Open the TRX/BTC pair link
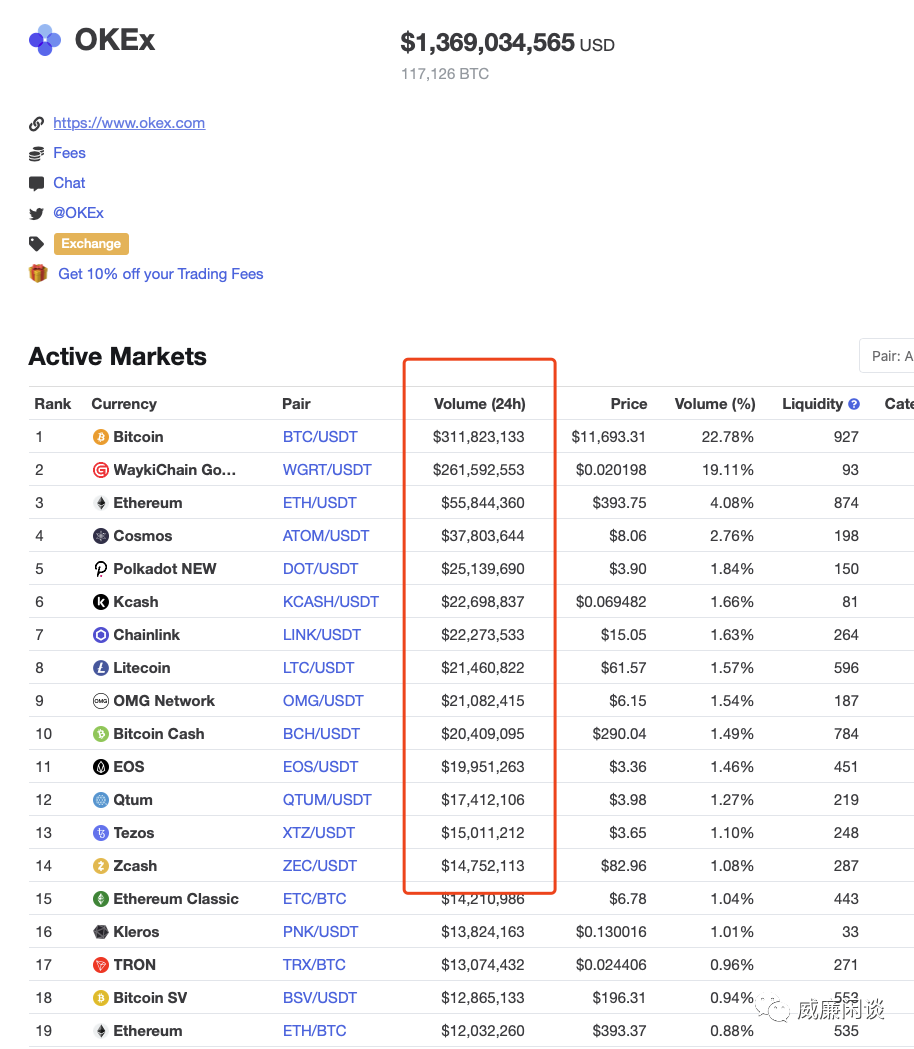Viewport: 914px width, 1049px height. (314, 965)
